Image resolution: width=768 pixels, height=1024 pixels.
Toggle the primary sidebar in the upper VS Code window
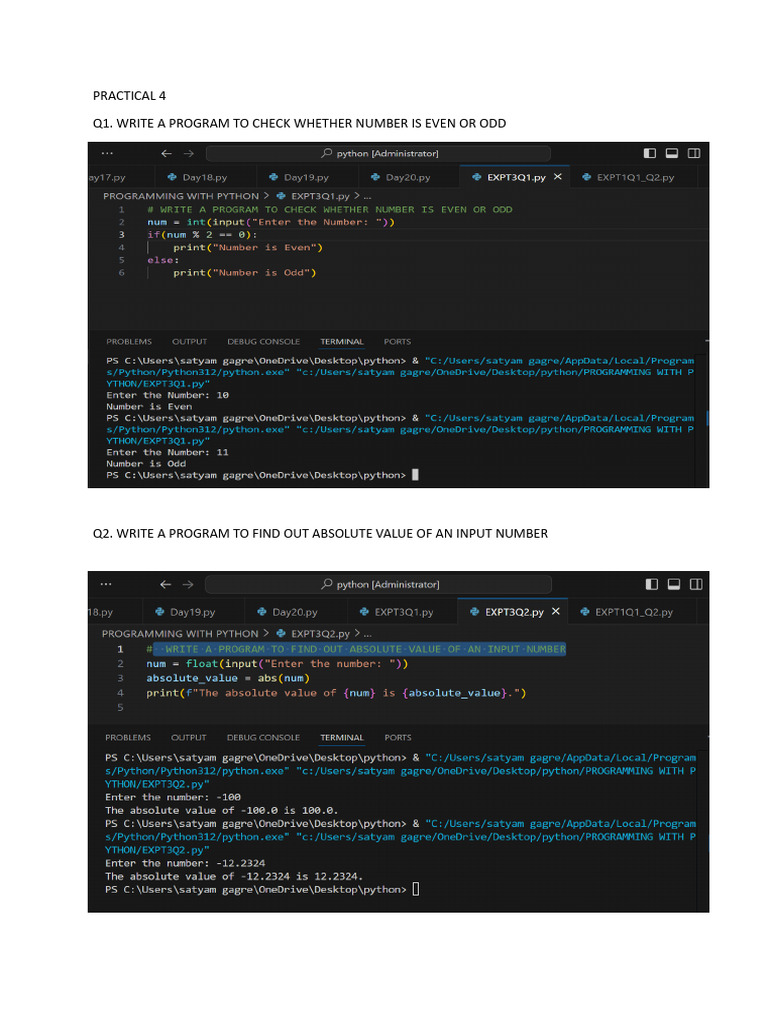coord(650,153)
